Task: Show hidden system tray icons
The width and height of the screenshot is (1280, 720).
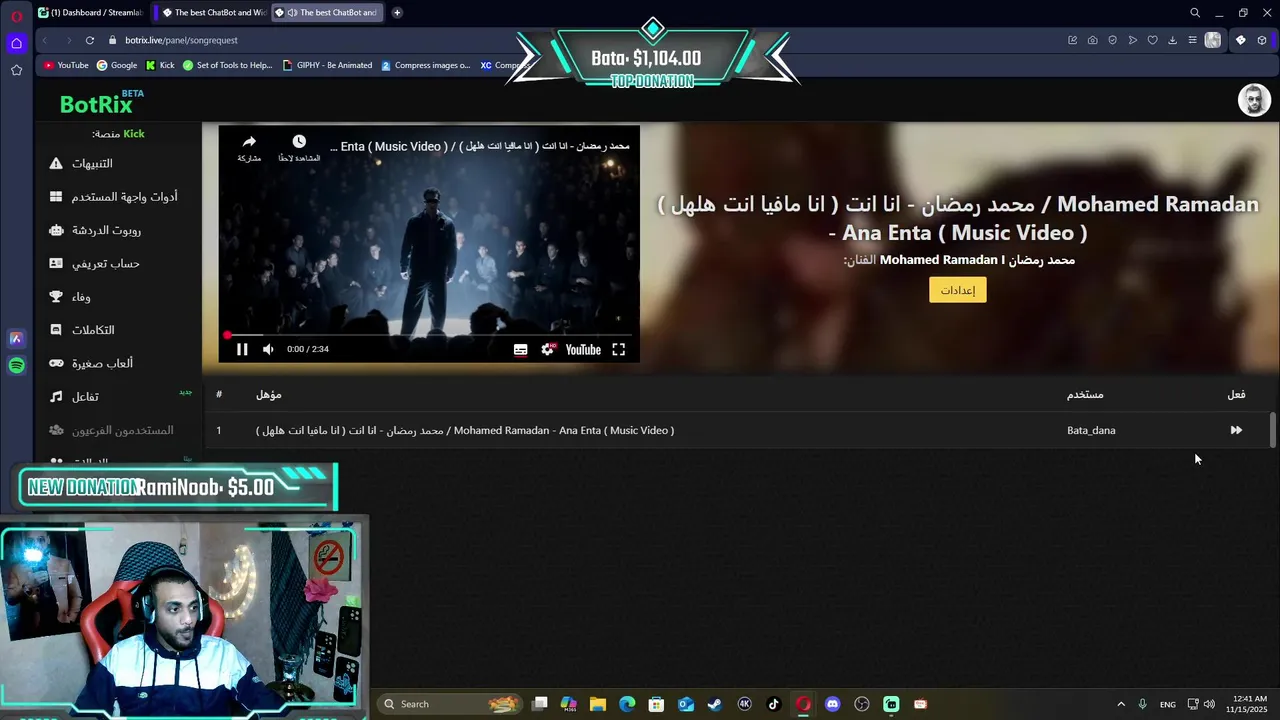Action: (1121, 704)
